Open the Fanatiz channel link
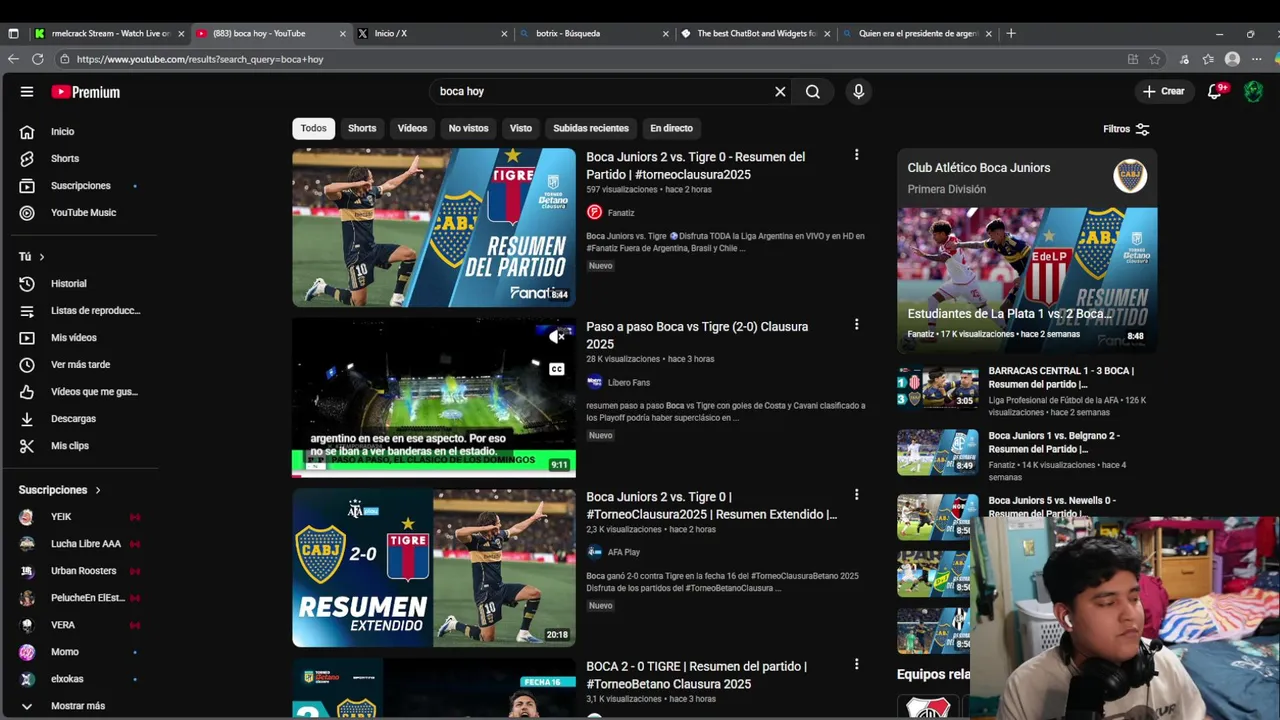1280x720 pixels. (621, 212)
